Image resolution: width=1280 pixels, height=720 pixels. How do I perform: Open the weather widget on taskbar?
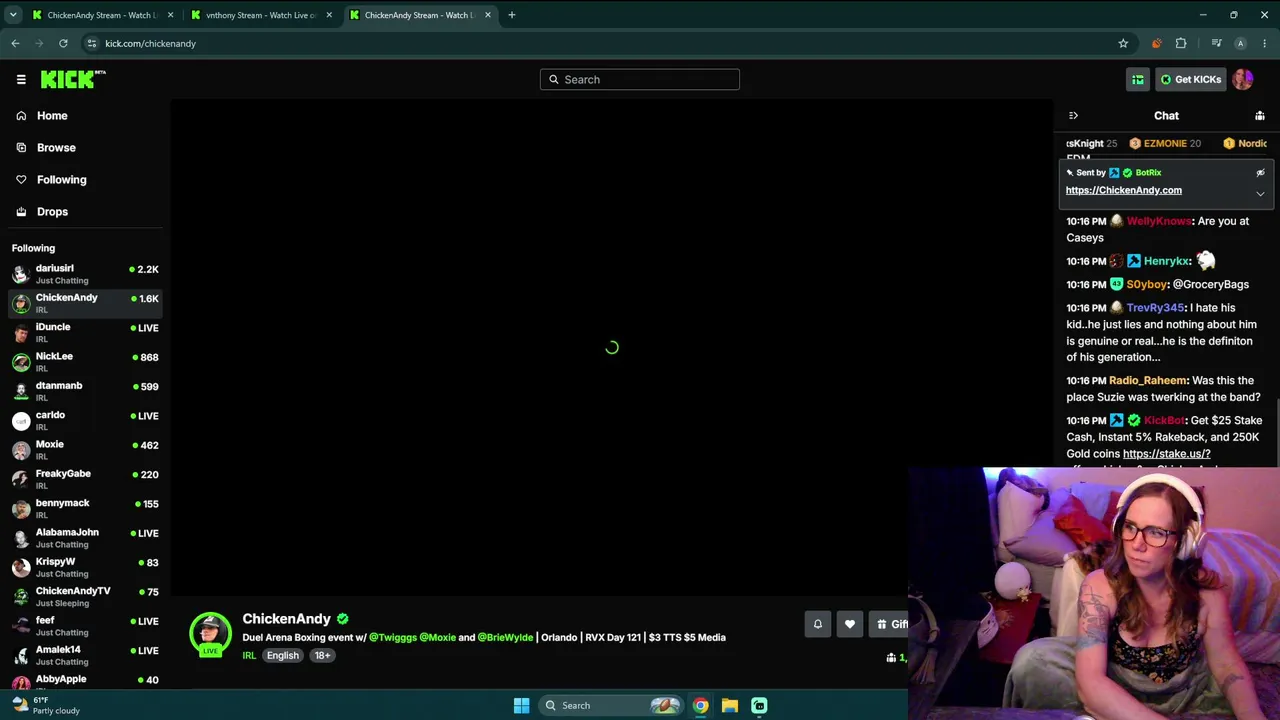click(45, 706)
